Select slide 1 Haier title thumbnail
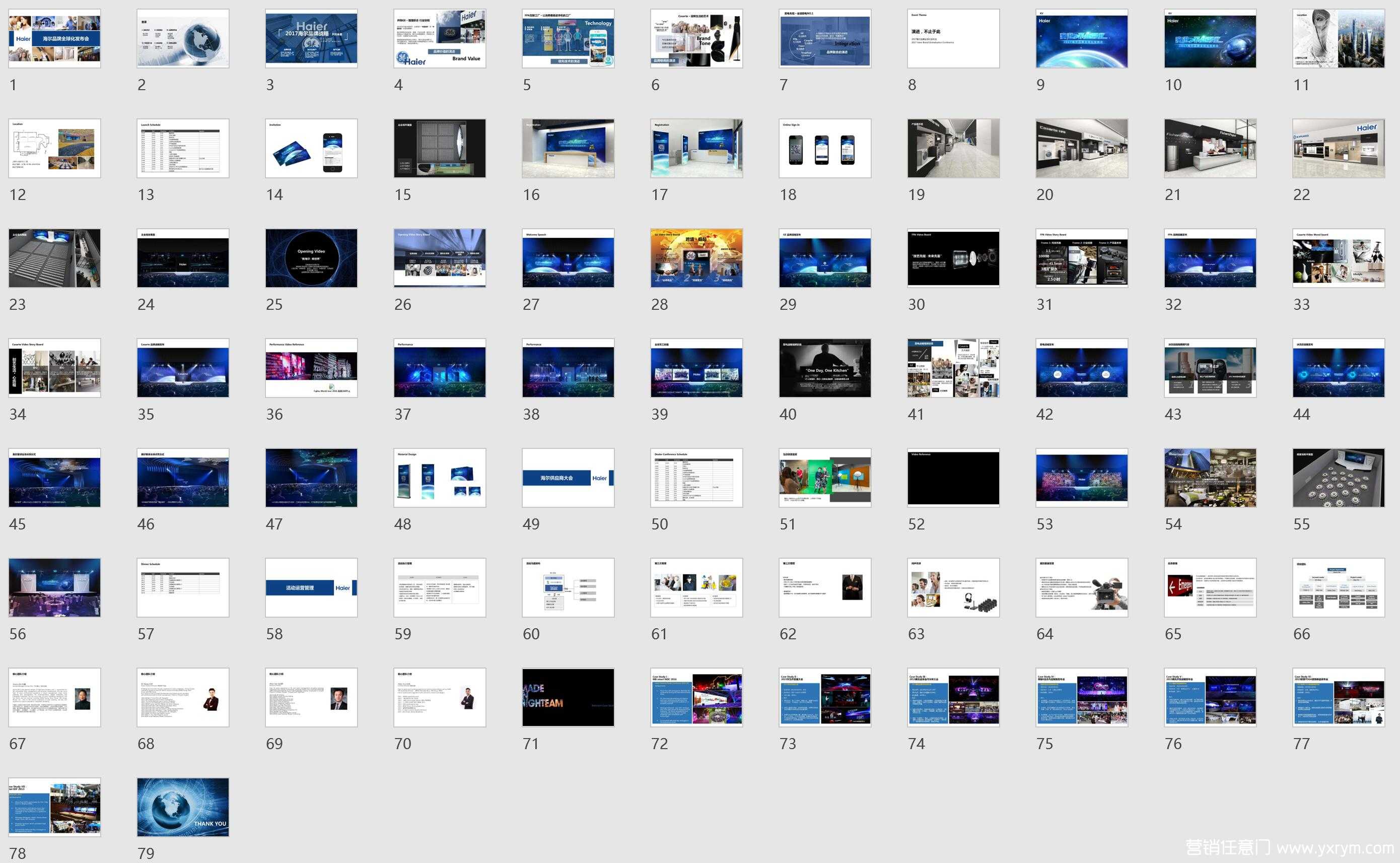1400x863 pixels. 55,38
